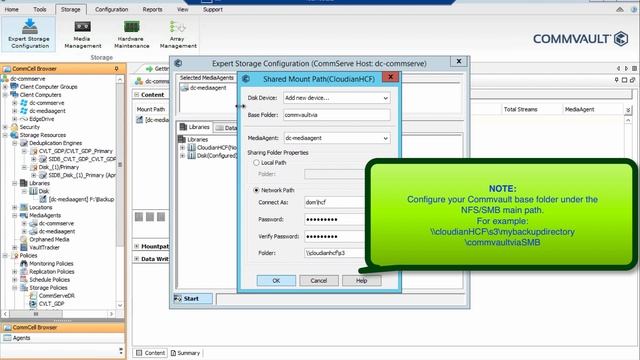Click the Password field
This screenshot has height=360, width=640.
coord(335,219)
